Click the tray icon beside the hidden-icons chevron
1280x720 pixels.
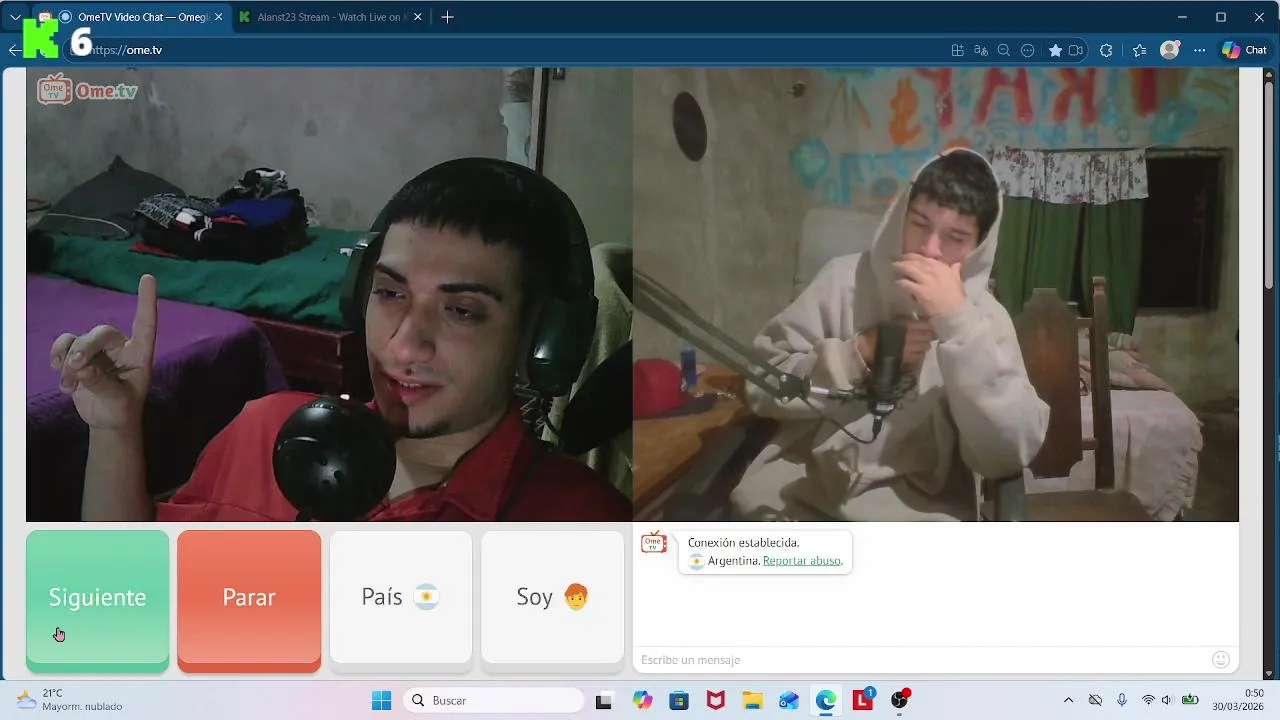coord(1095,700)
